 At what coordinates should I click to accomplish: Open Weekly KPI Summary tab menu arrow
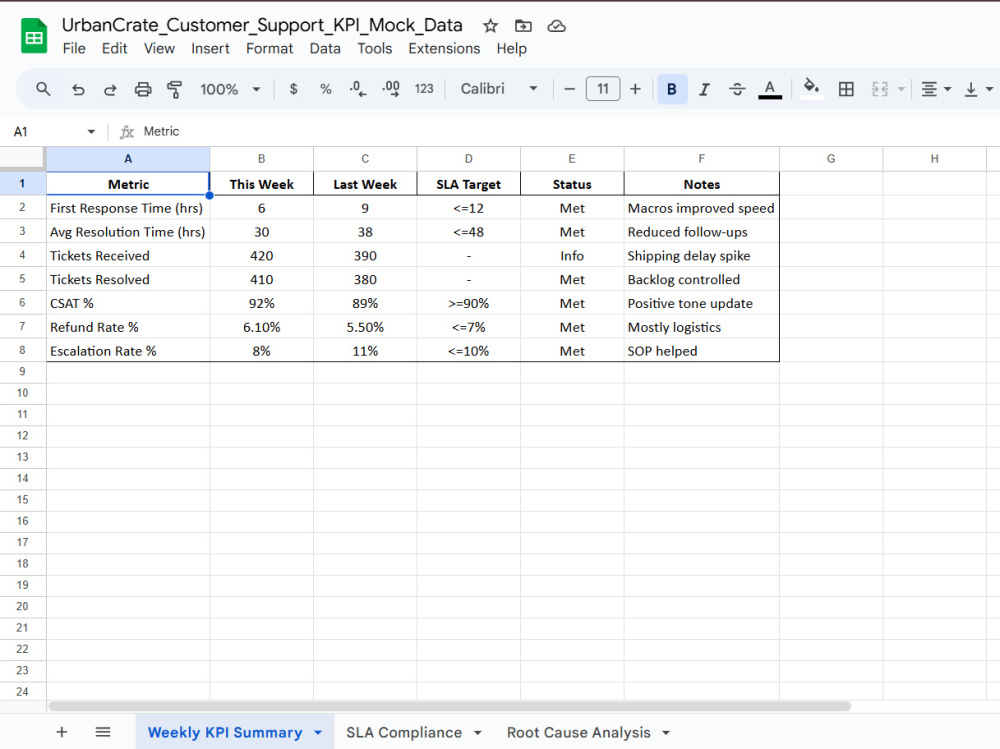point(318,733)
